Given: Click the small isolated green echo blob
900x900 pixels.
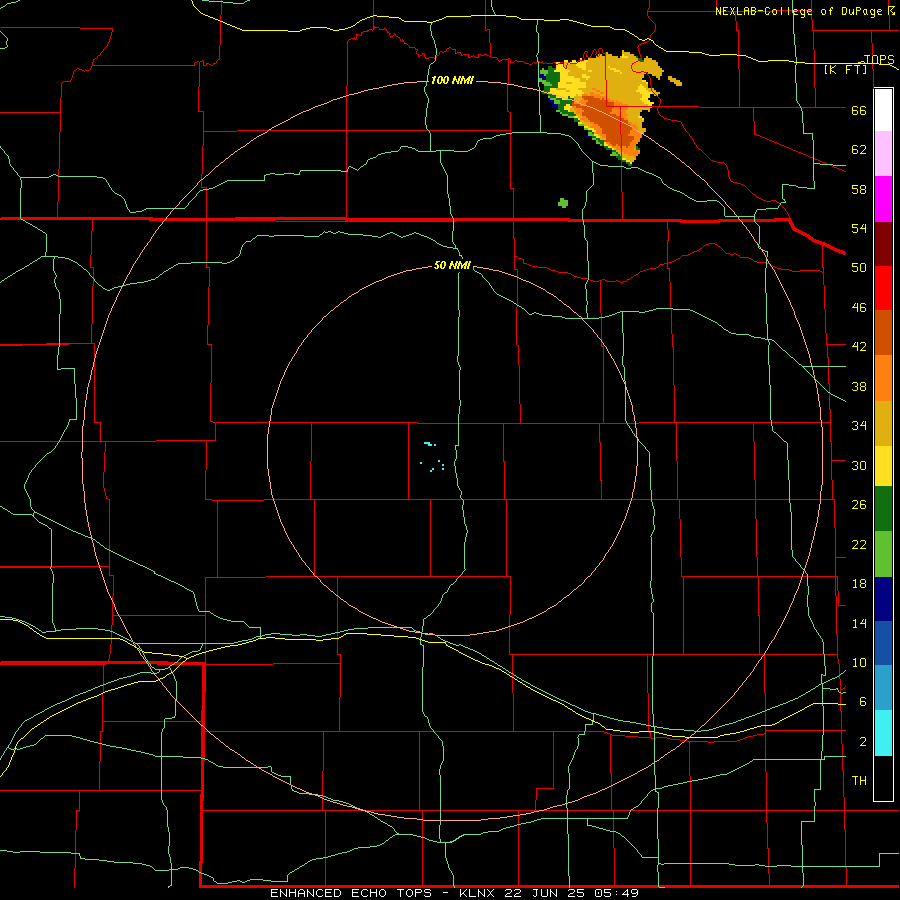Looking at the screenshot, I should 563,203.
